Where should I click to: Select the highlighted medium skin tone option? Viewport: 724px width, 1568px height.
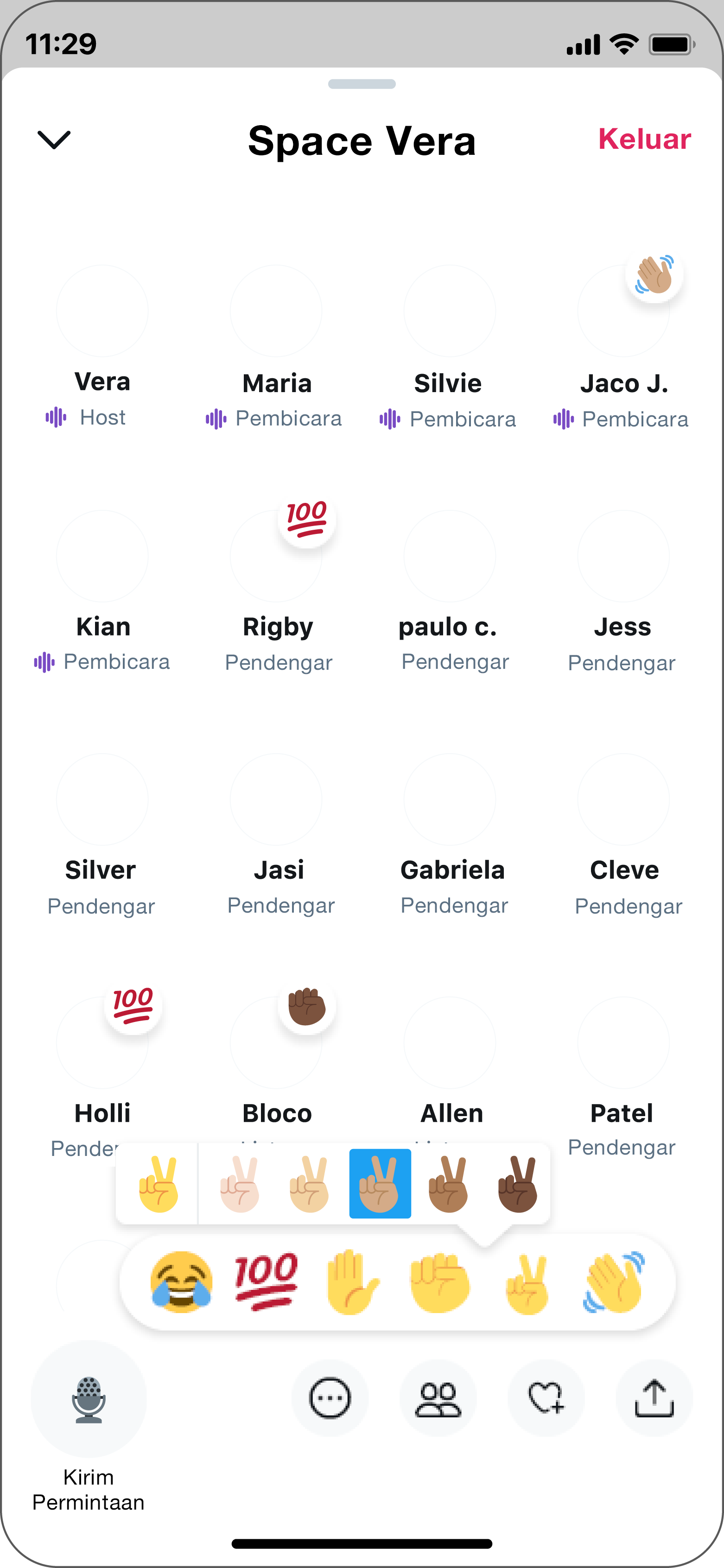[x=380, y=1184]
